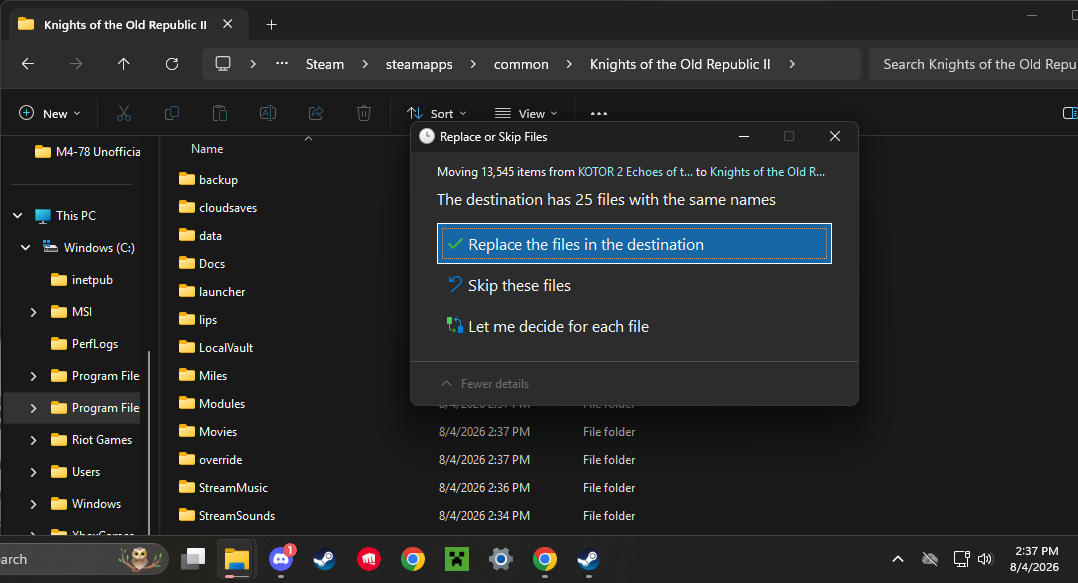This screenshot has width=1078, height=583.
Task: Click the taskbar search field with owl
Action: (x=82, y=559)
